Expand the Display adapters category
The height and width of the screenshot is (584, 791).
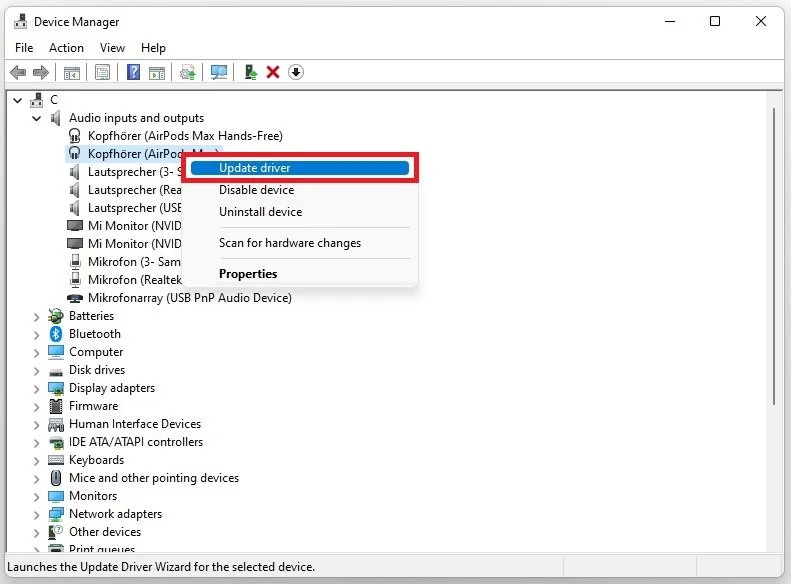pyautogui.click(x=36, y=389)
